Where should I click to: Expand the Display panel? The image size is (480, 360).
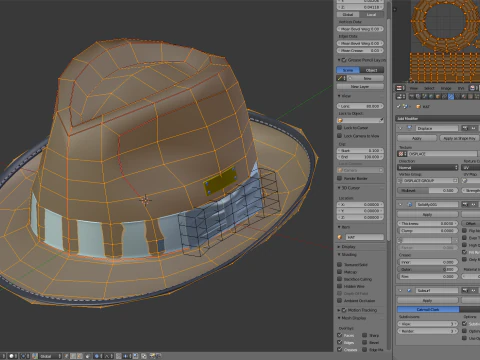tap(339, 247)
